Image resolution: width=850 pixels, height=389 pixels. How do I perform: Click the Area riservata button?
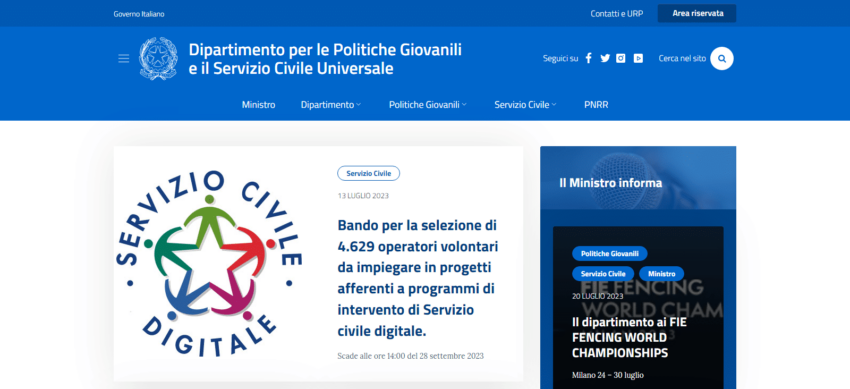pyautogui.click(x=697, y=14)
